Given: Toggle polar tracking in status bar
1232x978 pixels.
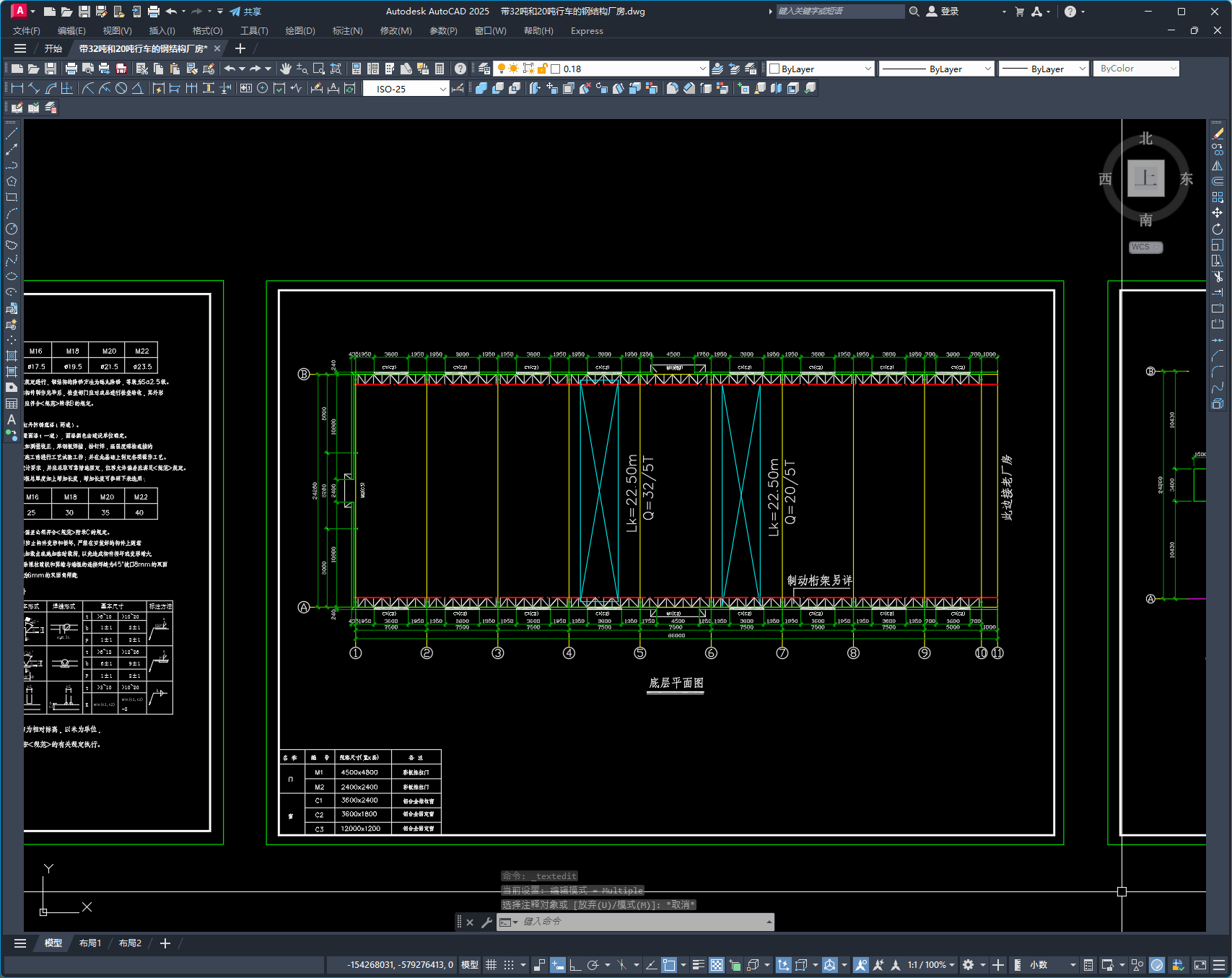Looking at the screenshot, I should 593,965.
